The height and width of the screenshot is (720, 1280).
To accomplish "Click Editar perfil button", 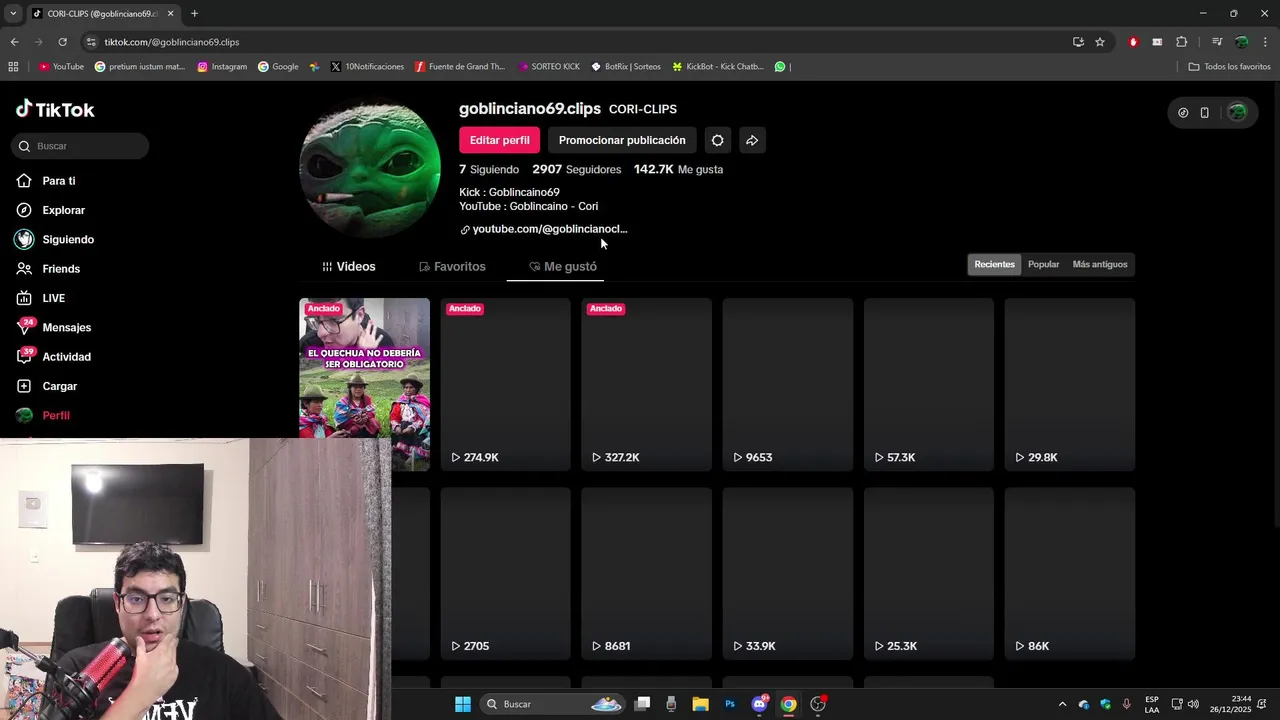I will (499, 140).
